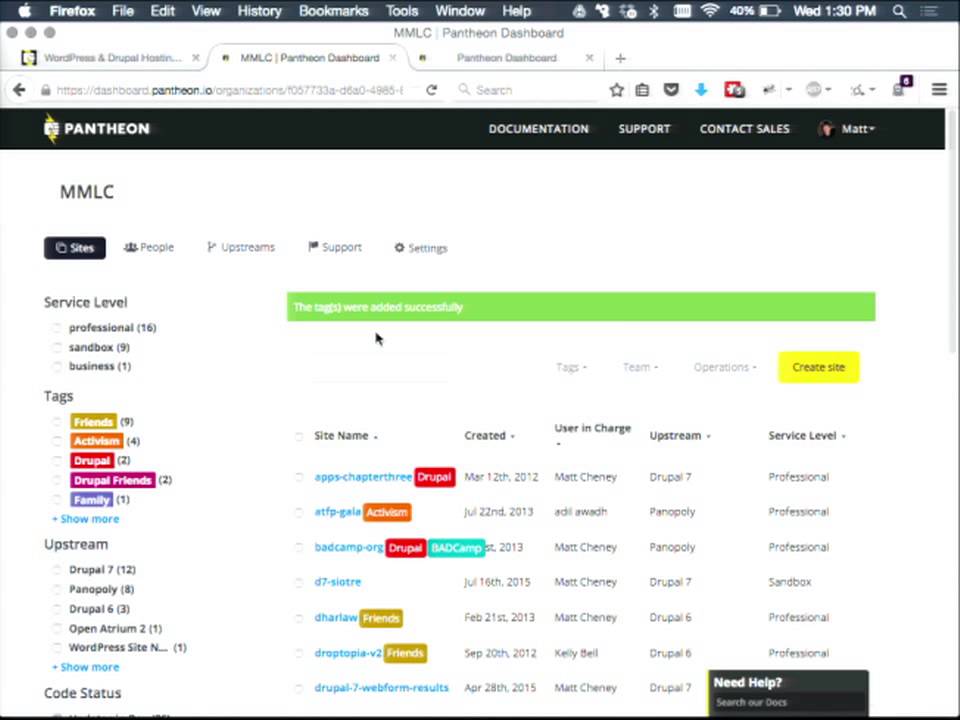Click the Pocket icon in toolbar
The image size is (960, 720).
(672, 90)
